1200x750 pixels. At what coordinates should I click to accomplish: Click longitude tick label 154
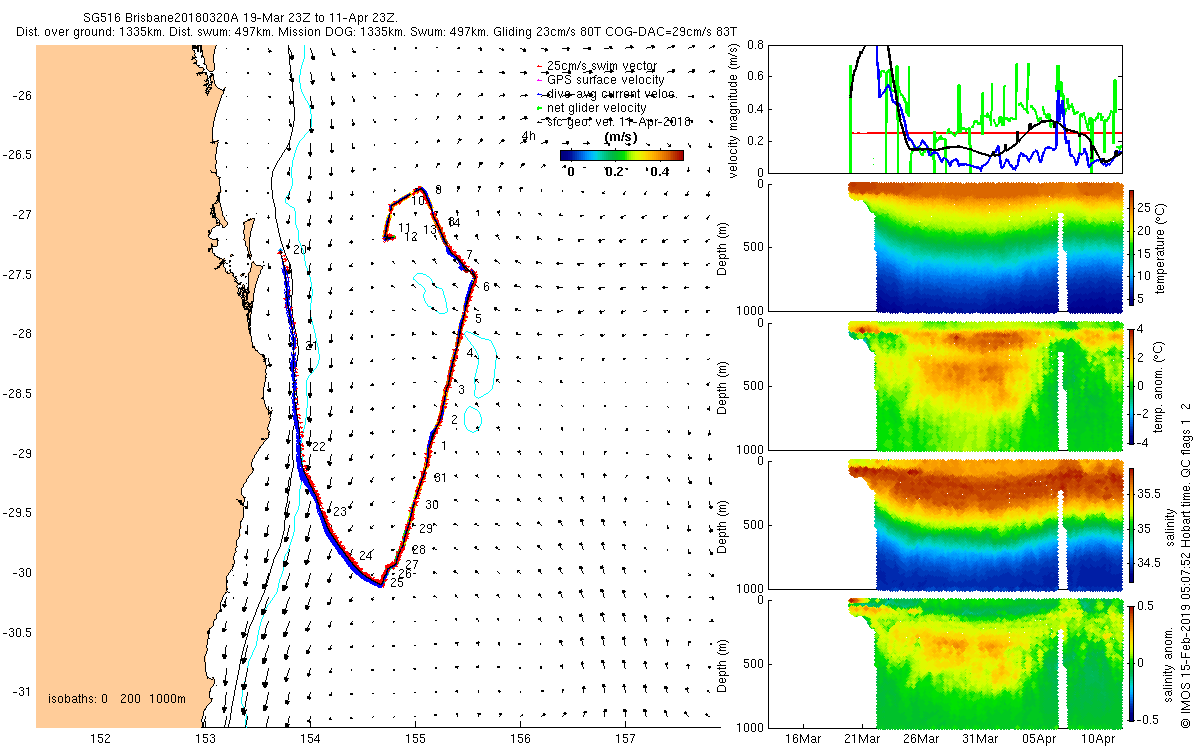pyautogui.click(x=310, y=738)
